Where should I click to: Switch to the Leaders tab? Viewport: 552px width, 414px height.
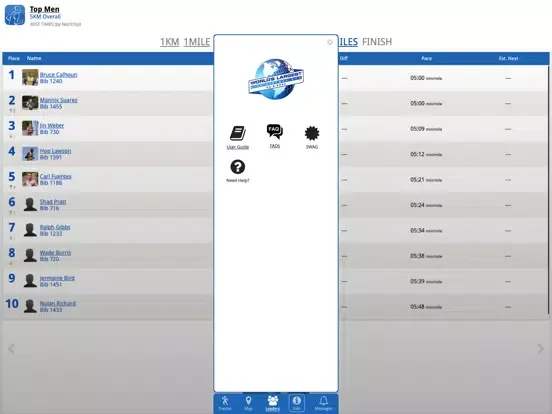(x=272, y=403)
